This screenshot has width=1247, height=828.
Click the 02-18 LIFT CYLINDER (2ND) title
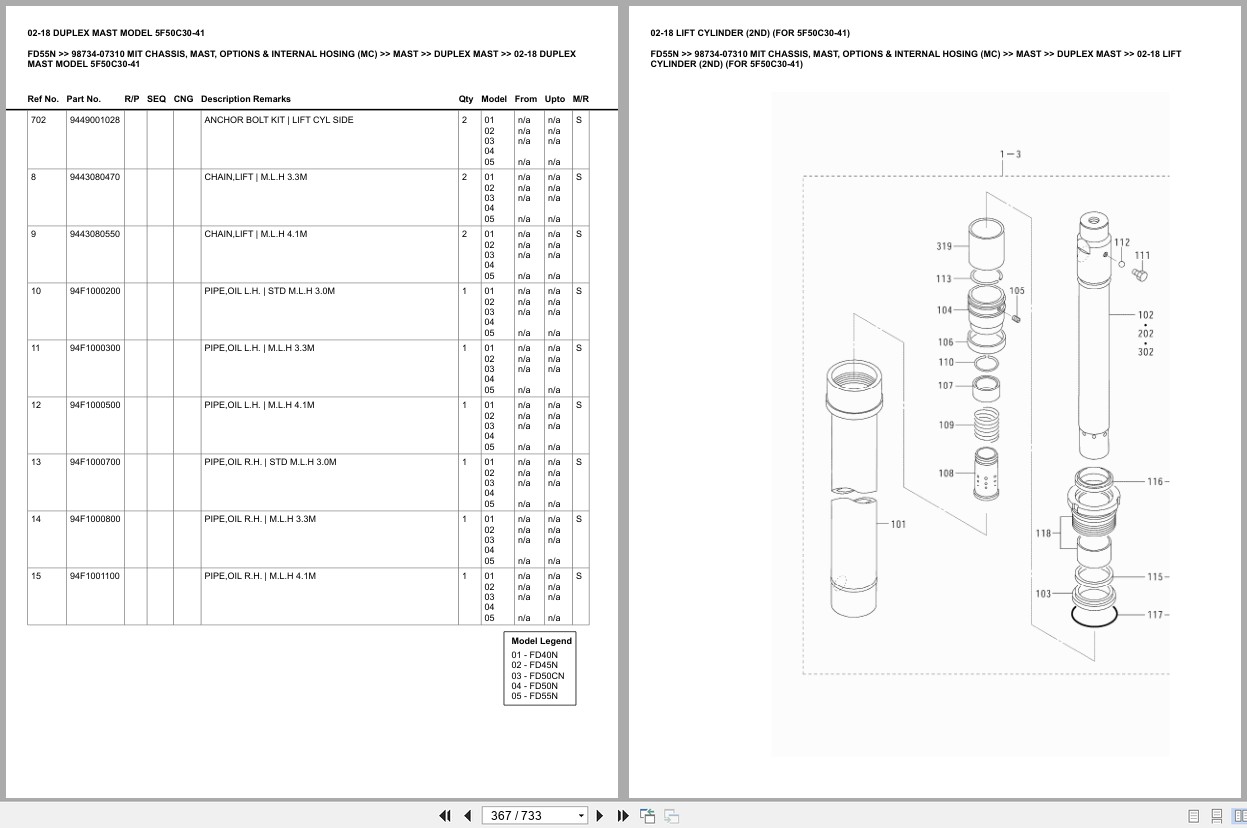point(750,33)
